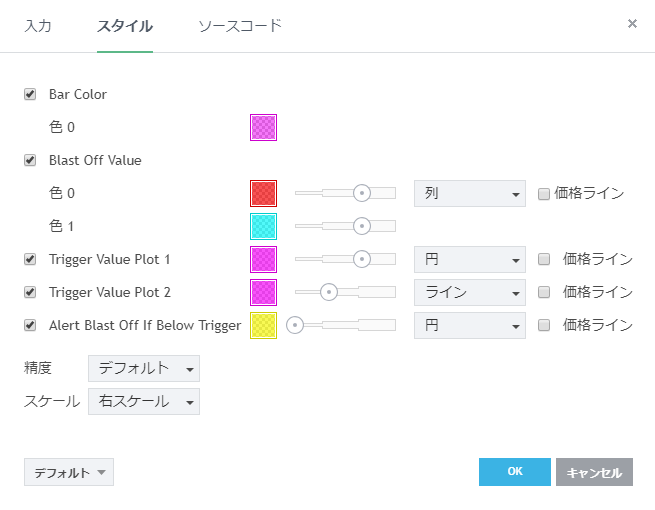Screen dimensions: 655x510
Task: Enable 価格ライン for Trigger Value Plot 2
Action: (x=544, y=292)
